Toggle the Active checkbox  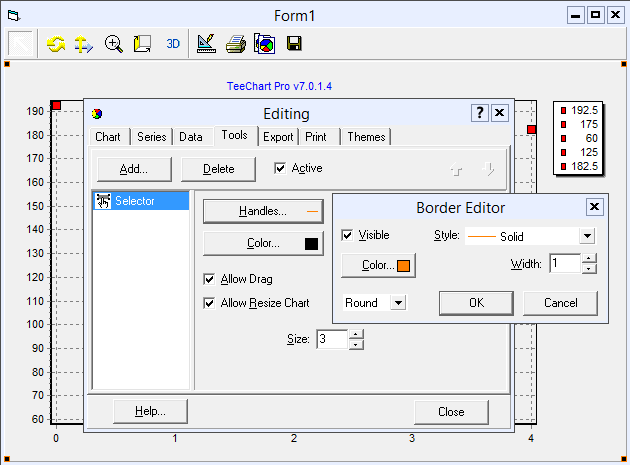tap(280, 168)
